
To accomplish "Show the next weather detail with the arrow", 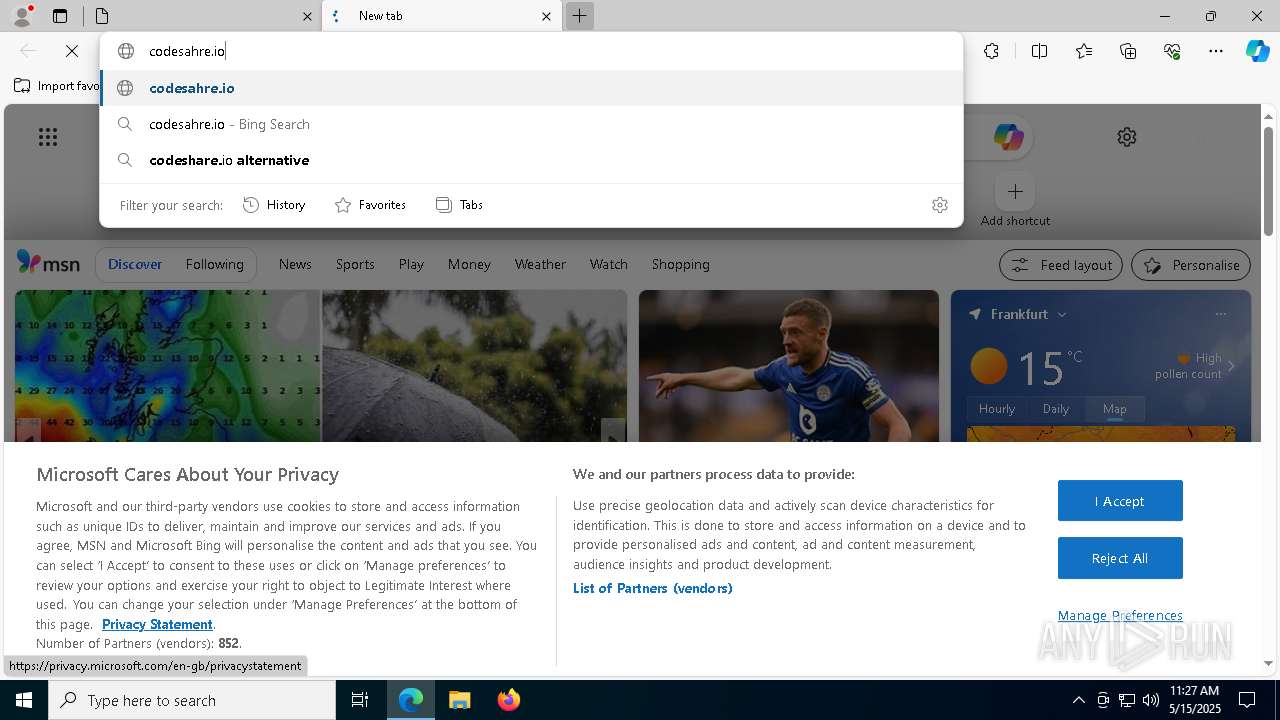I will point(1231,366).
